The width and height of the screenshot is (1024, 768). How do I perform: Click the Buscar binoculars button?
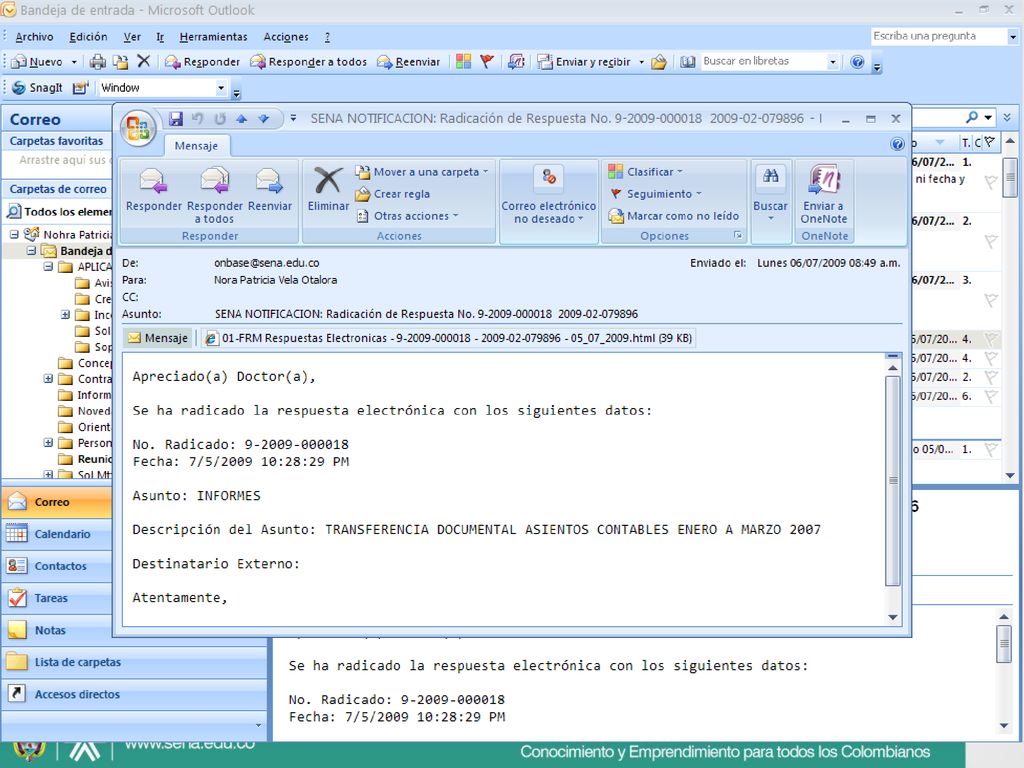pos(771,193)
